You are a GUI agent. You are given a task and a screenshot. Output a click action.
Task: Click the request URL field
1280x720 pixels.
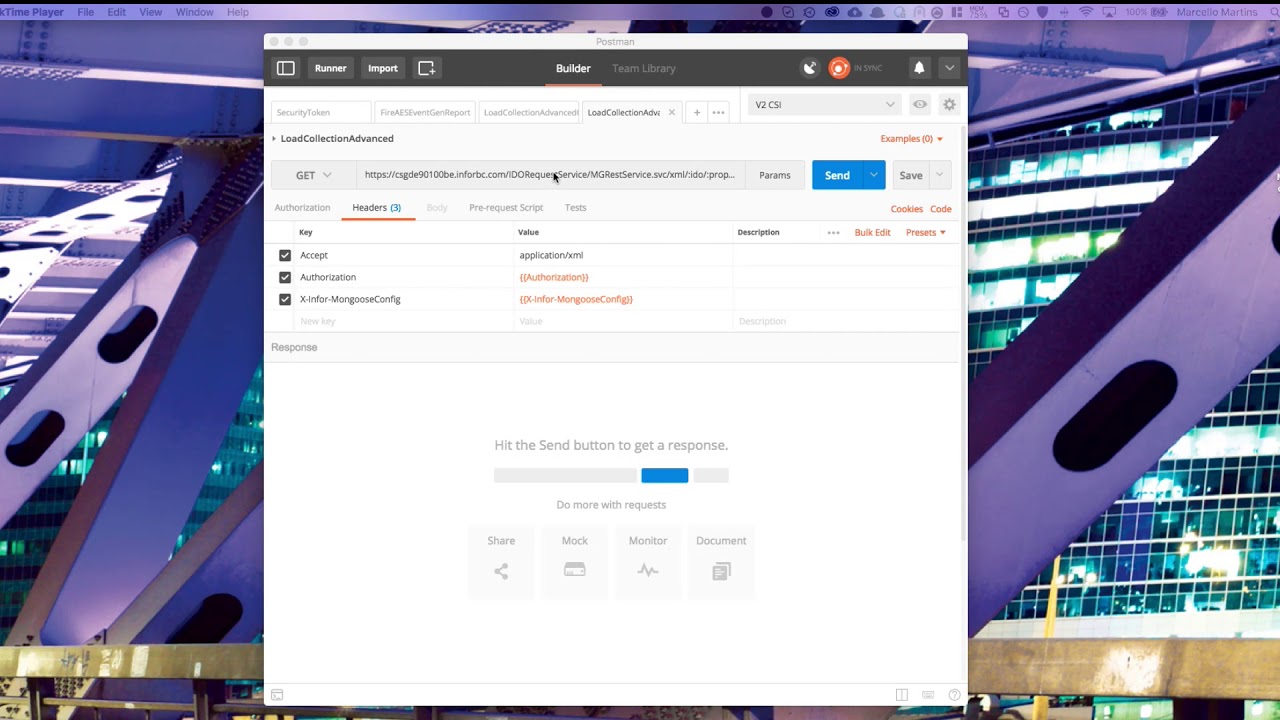coord(550,175)
